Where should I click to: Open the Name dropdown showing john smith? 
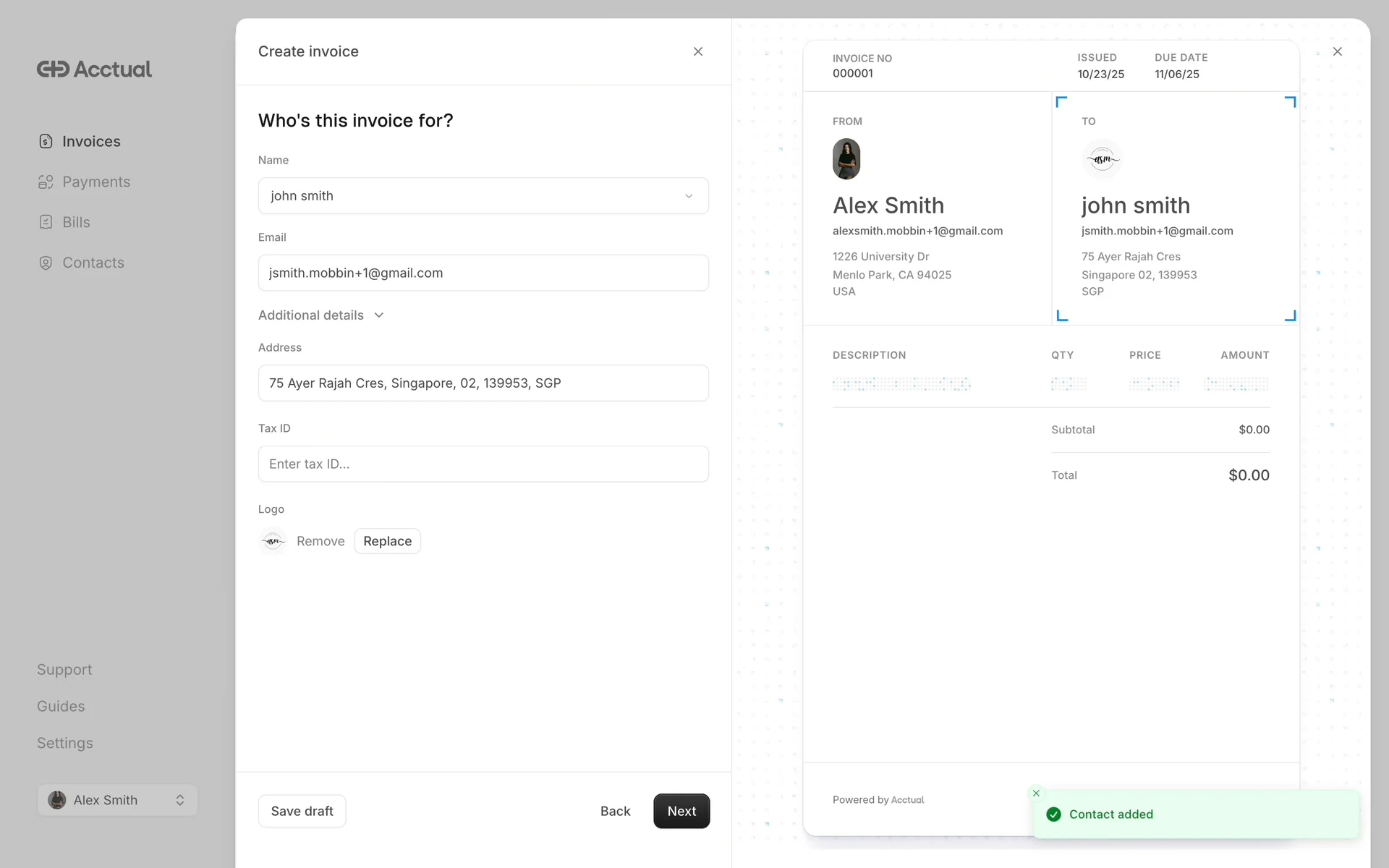pos(483,196)
